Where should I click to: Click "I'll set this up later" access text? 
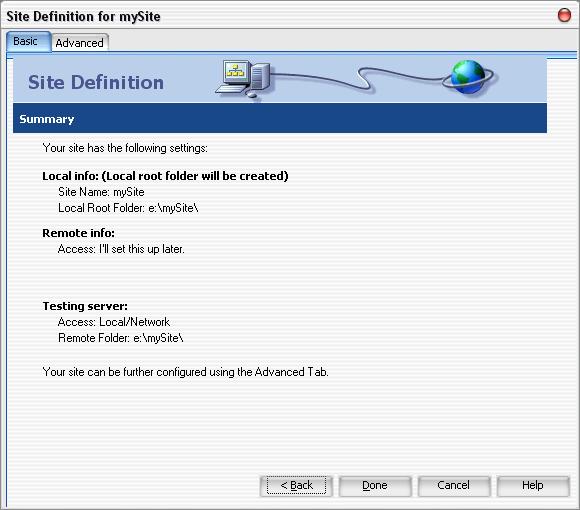142,249
